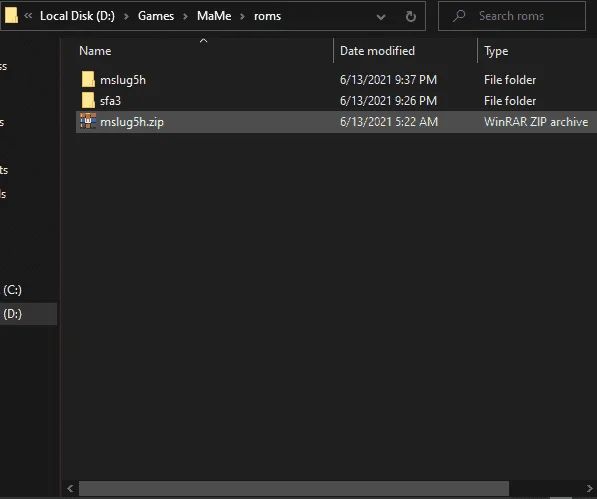Click the roms breadcrumb
Screen dimensions: 597x499
click(x=267, y=16)
